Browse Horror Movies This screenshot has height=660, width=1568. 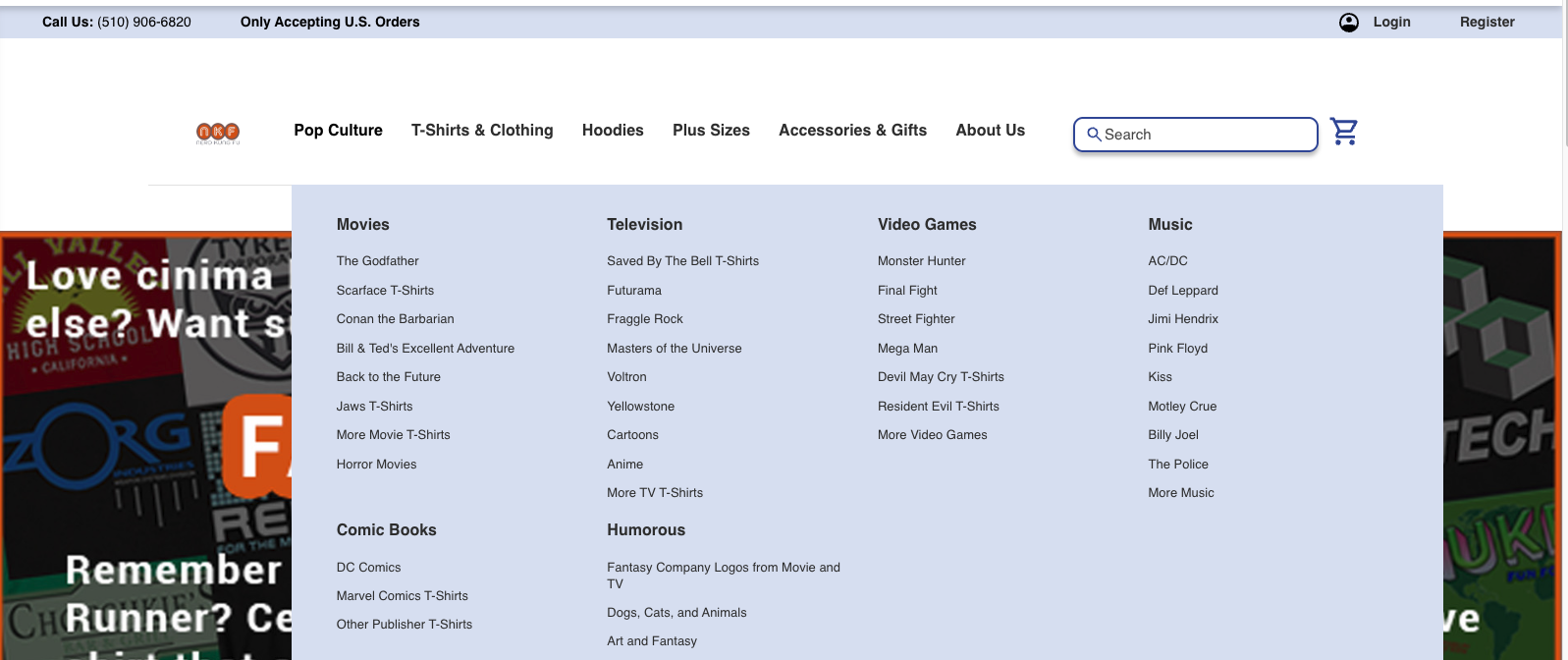pyautogui.click(x=376, y=465)
